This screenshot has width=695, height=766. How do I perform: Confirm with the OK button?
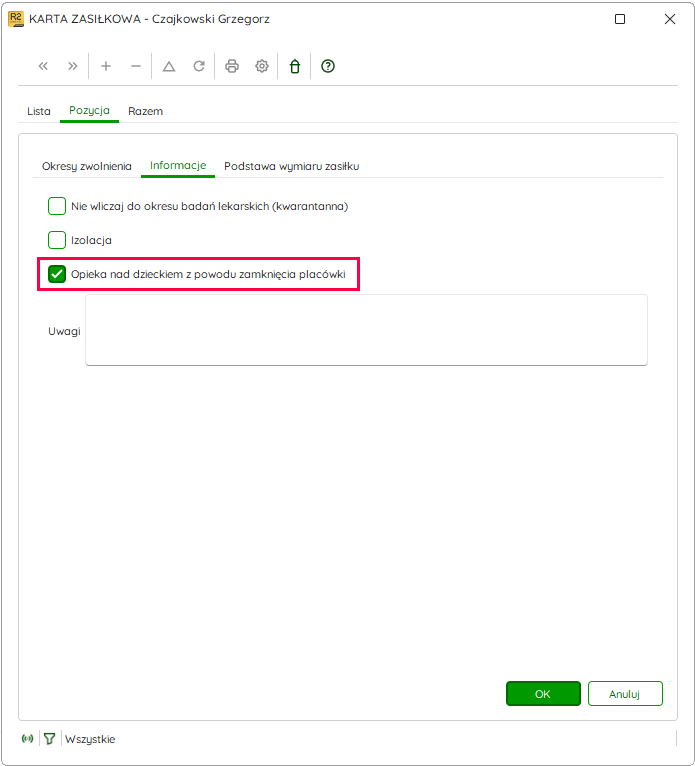[543, 694]
